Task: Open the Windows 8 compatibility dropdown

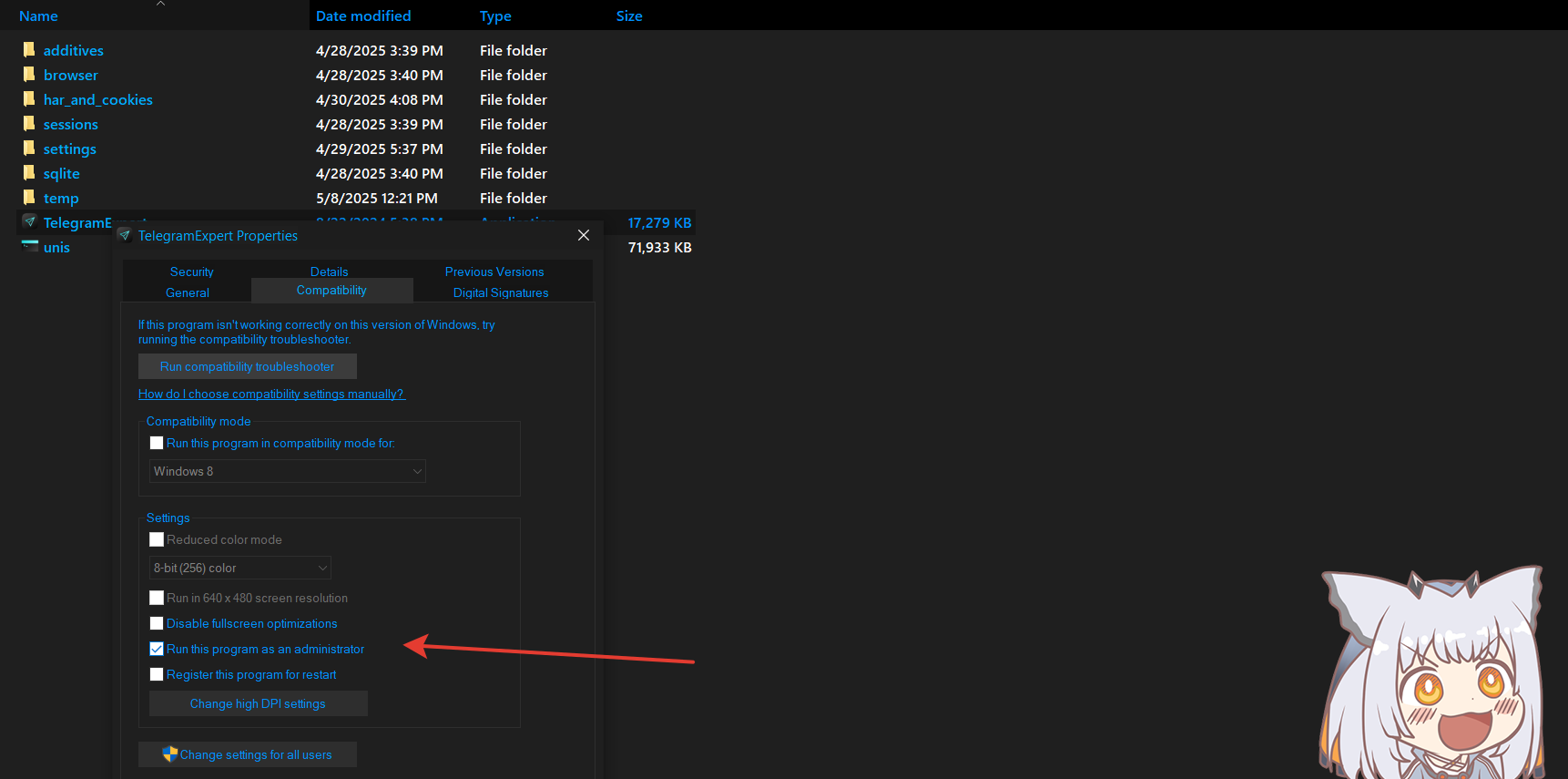Action: pyautogui.click(x=287, y=471)
